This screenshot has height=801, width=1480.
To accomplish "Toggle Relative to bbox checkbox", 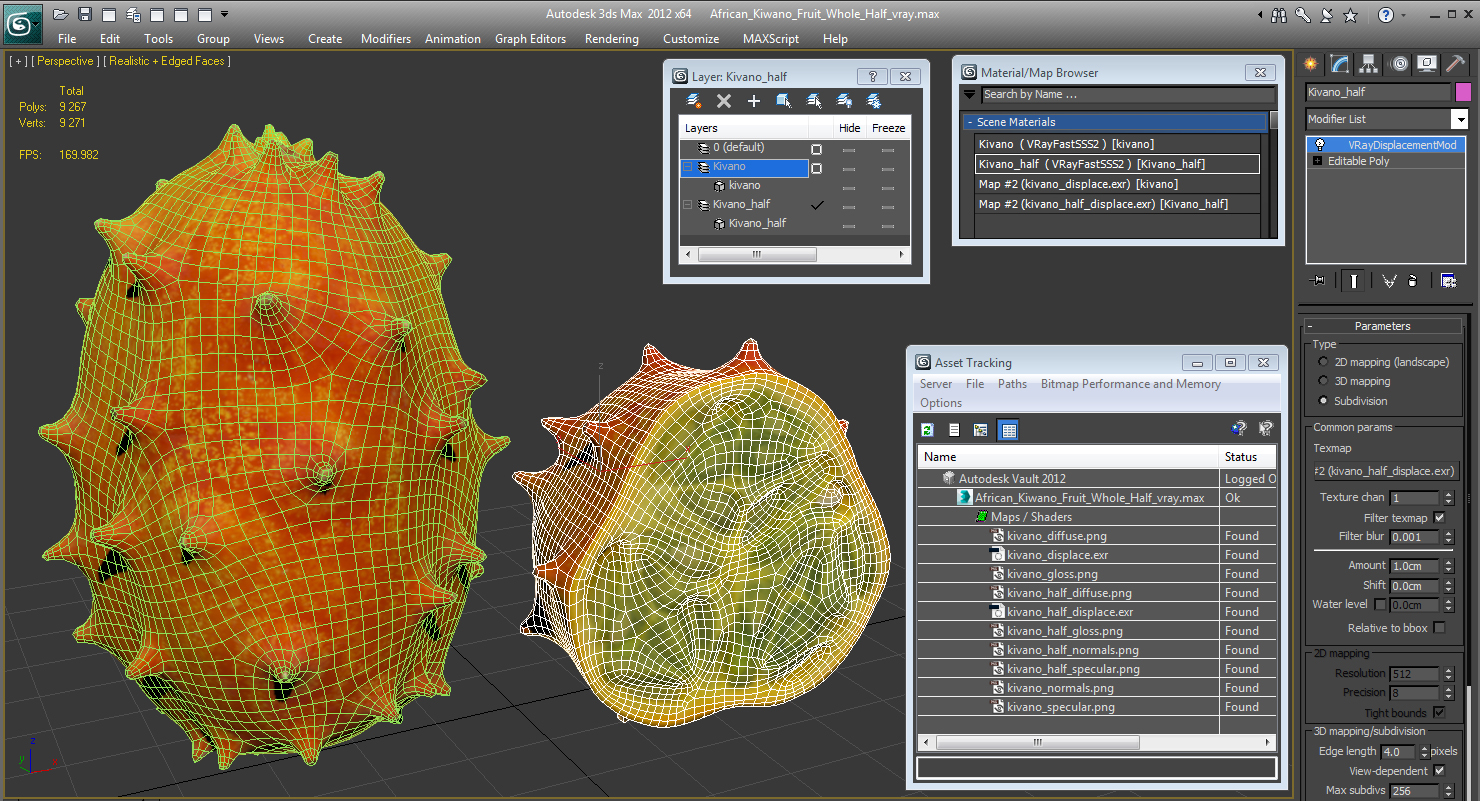I will (1439, 628).
